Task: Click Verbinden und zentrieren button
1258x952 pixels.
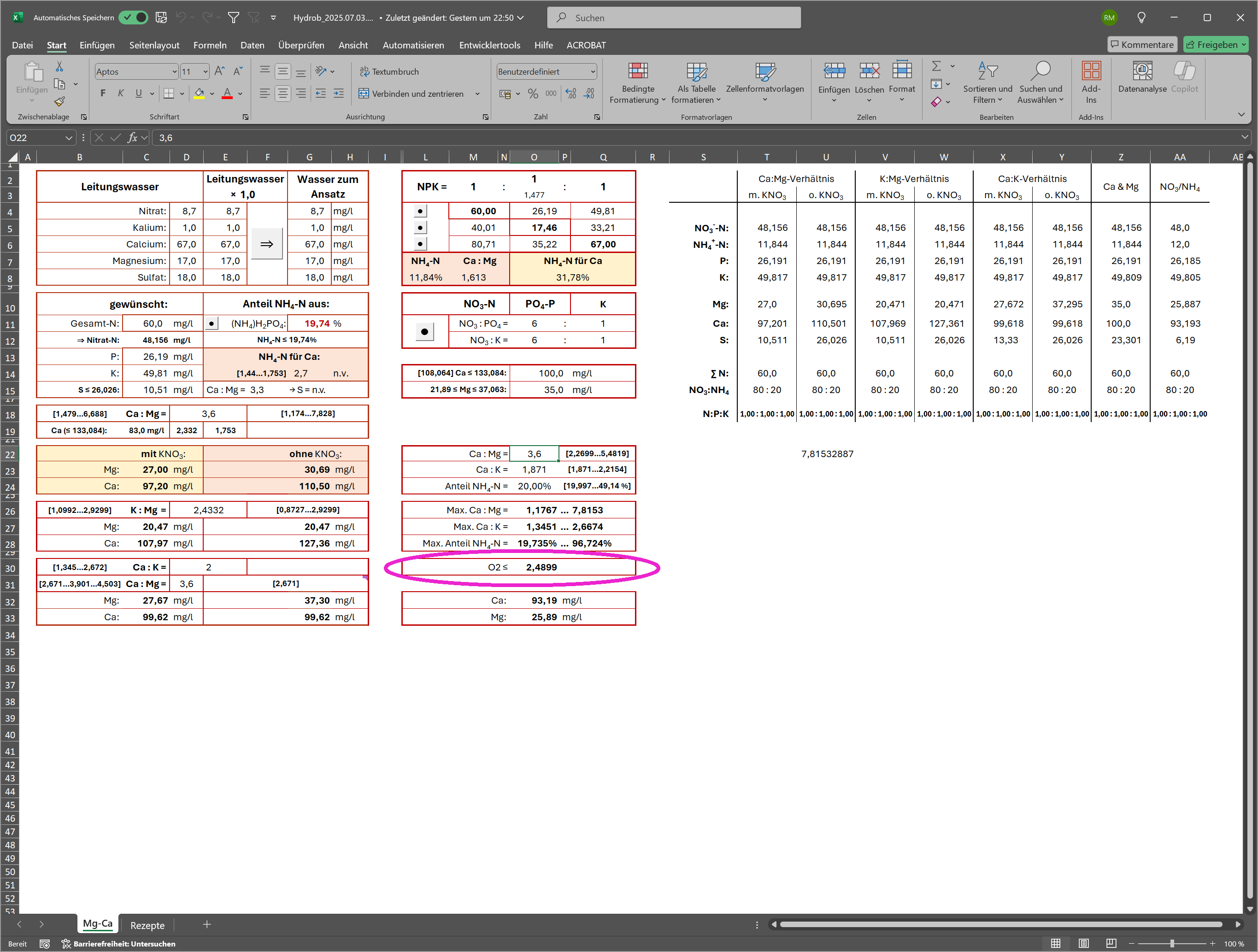Action: (411, 94)
